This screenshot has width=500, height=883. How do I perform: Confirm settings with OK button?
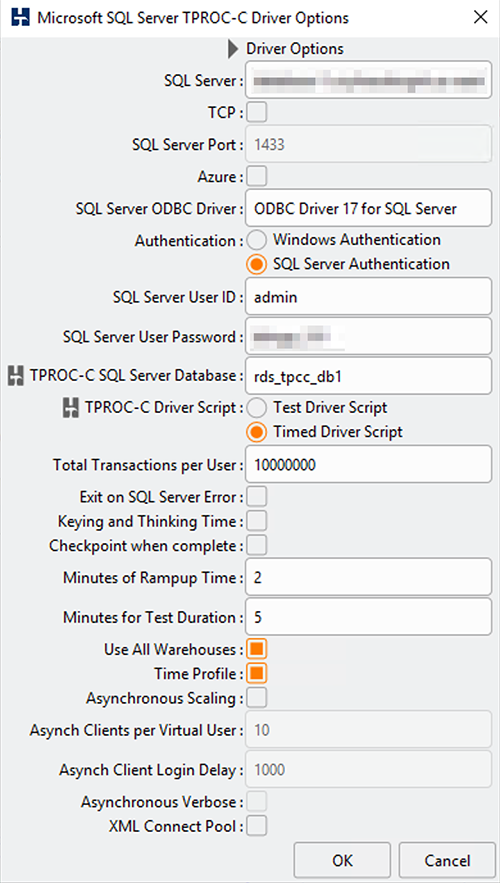click(x=342, y=860)
